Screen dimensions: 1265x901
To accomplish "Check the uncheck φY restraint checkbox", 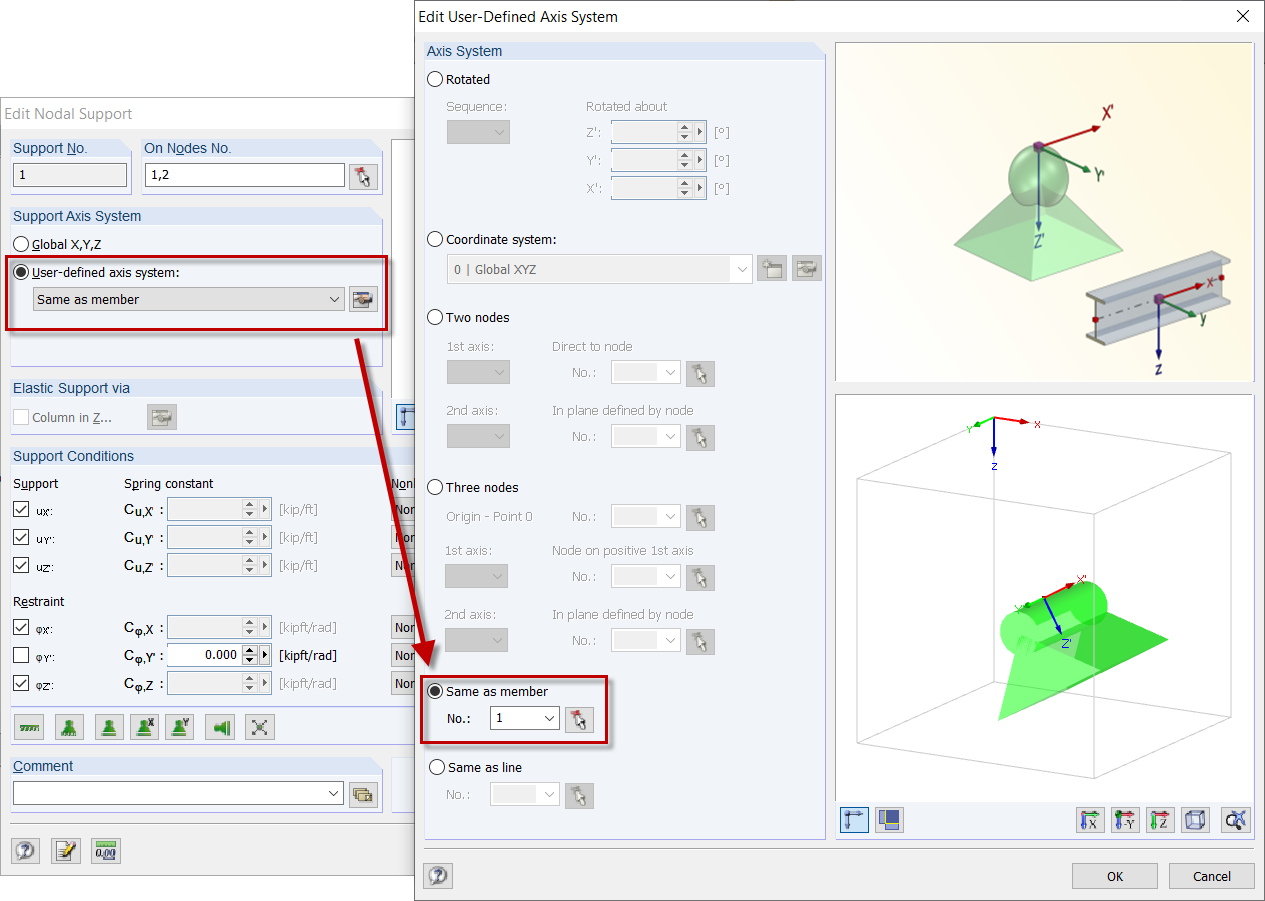I will [x=21, y=655].
